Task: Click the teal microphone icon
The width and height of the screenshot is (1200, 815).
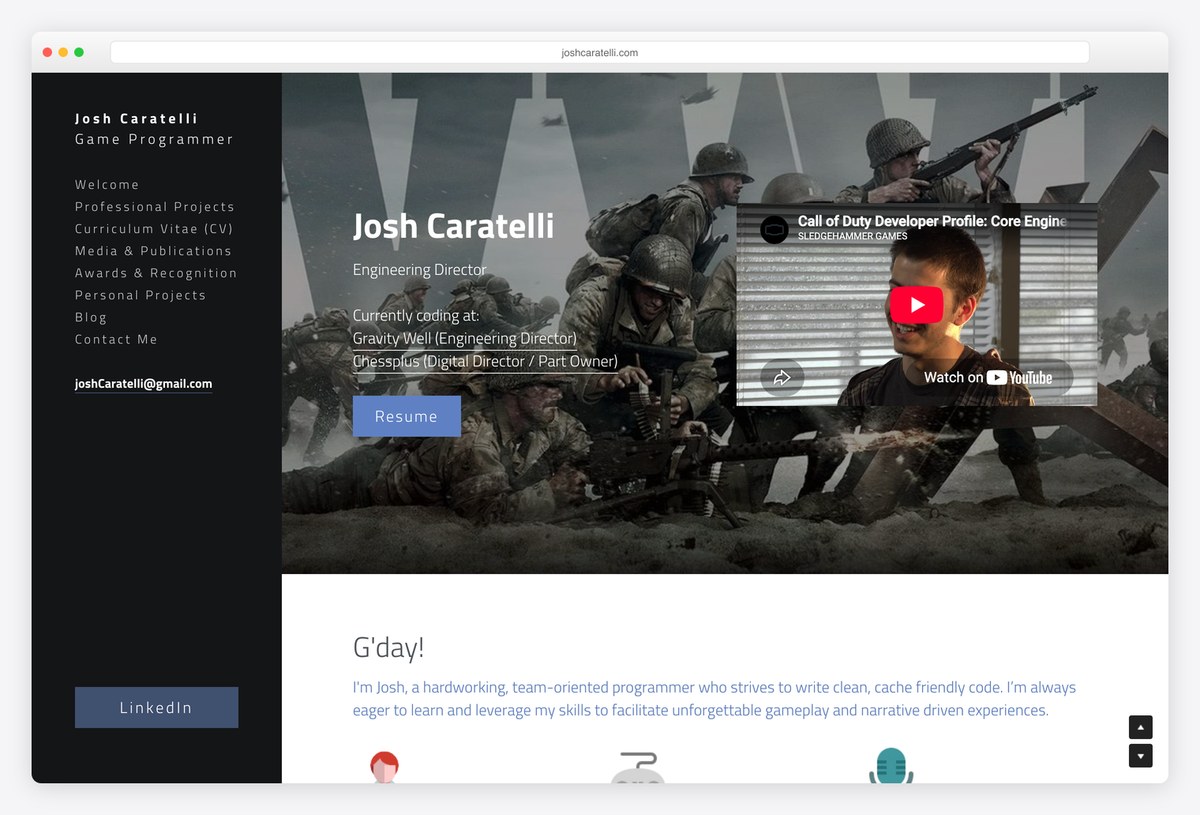Action: 890,767
